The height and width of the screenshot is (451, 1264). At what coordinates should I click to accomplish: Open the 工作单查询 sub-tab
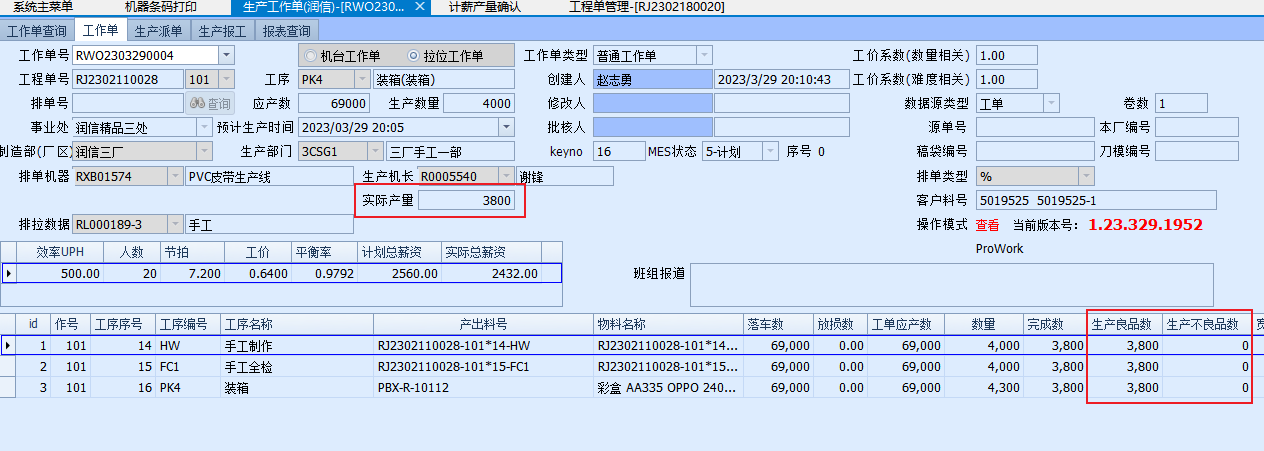pos(37,30)
